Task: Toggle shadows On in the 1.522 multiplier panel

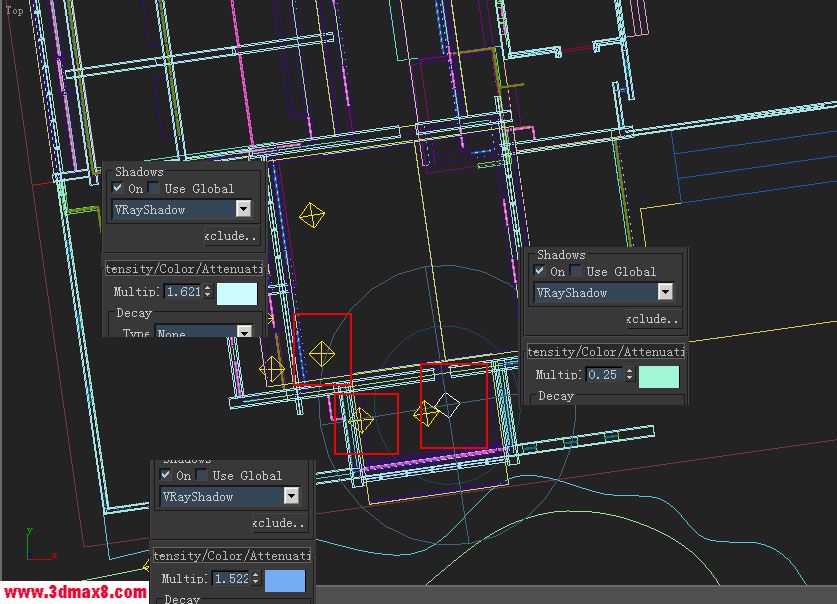Action: tap(165, 474)
